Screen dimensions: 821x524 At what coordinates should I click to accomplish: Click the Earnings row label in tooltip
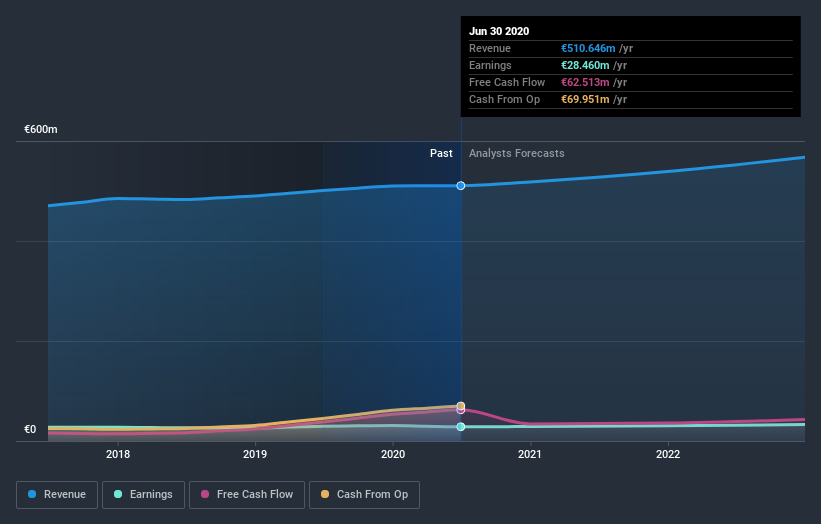click(x=490, y=65)
